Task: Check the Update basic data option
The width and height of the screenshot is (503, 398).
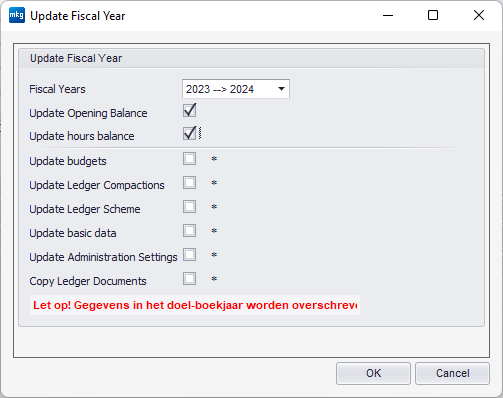Action: click(189, 231)
